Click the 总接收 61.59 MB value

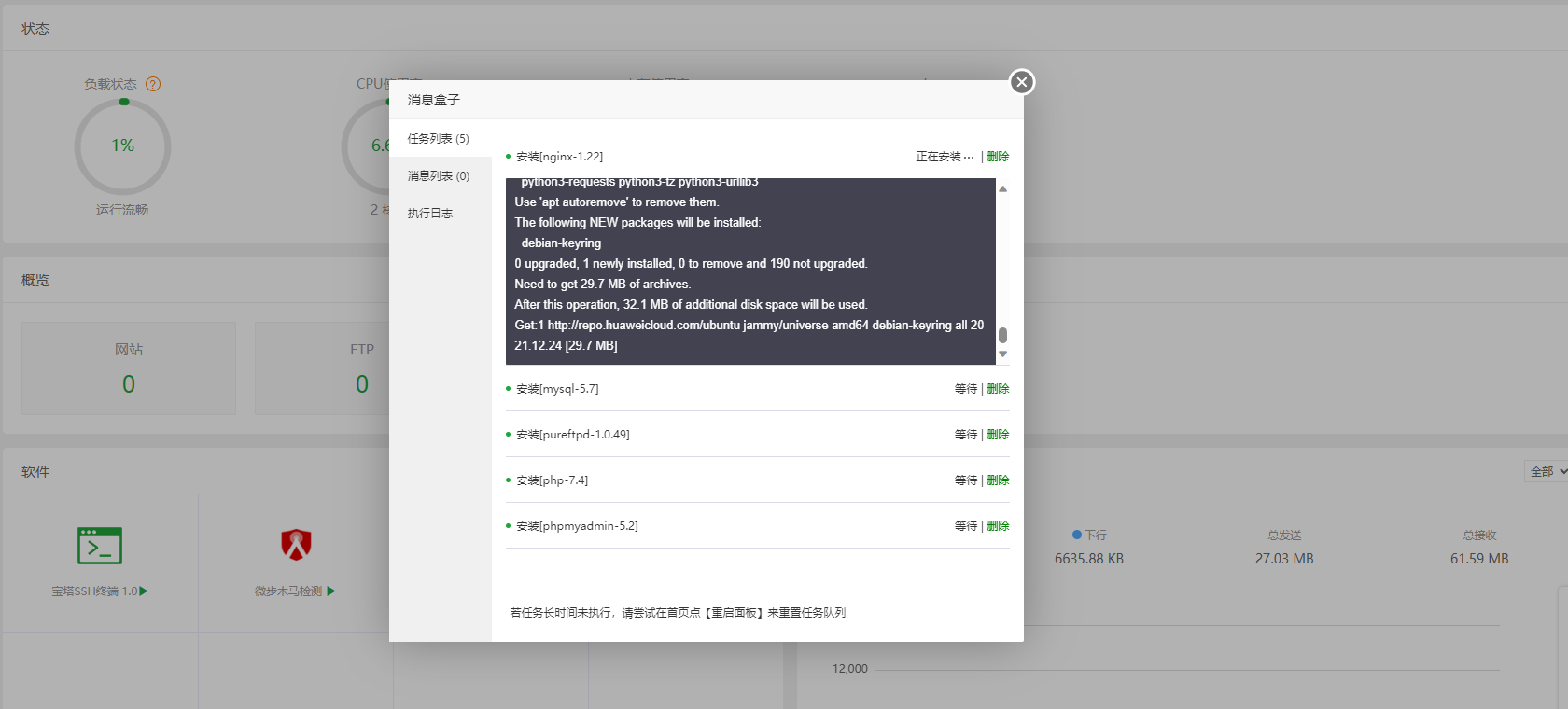tap(1479, 559)
